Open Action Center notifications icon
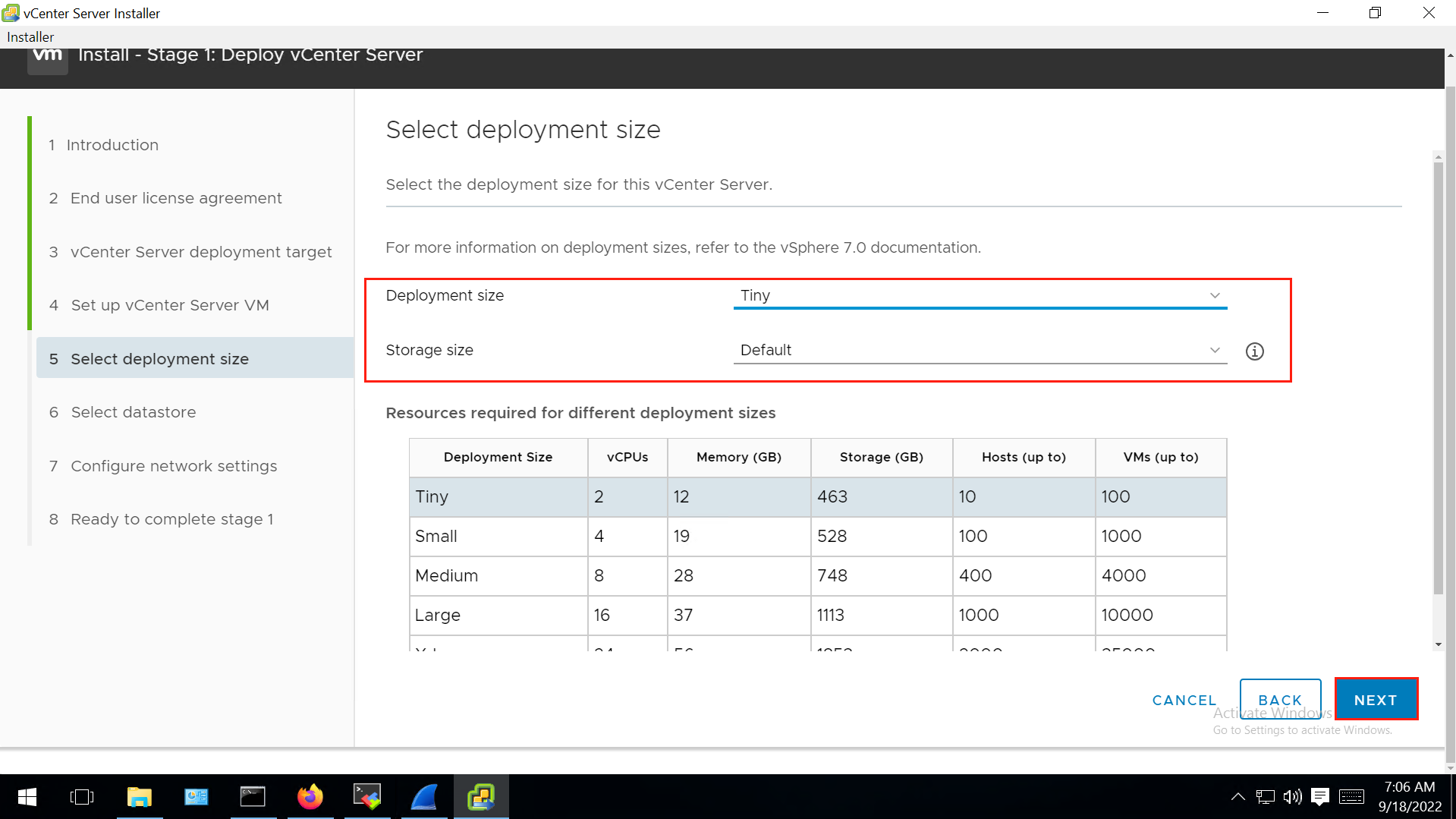 coord(1320,797)
